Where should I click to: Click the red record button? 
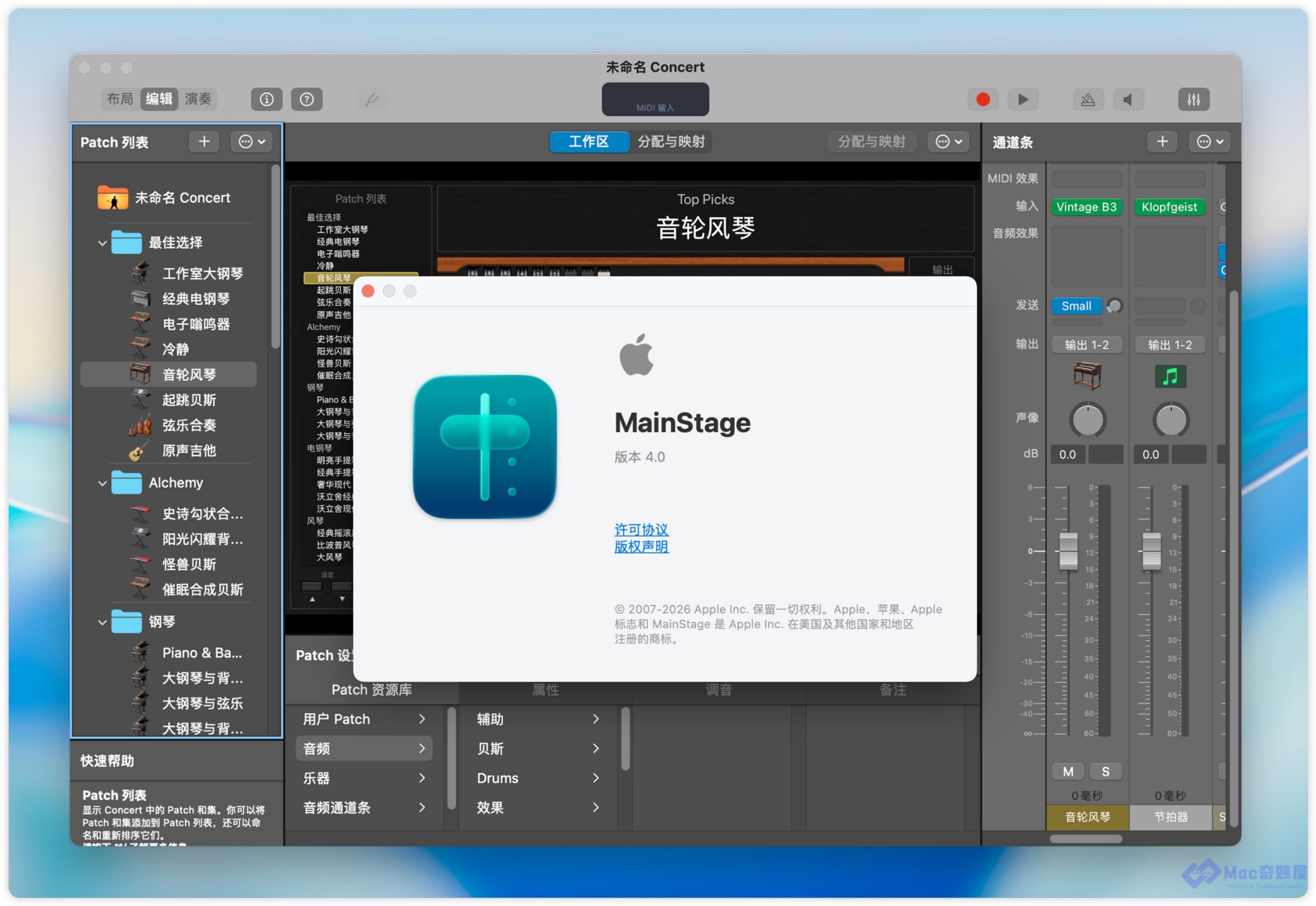(983, 99)
